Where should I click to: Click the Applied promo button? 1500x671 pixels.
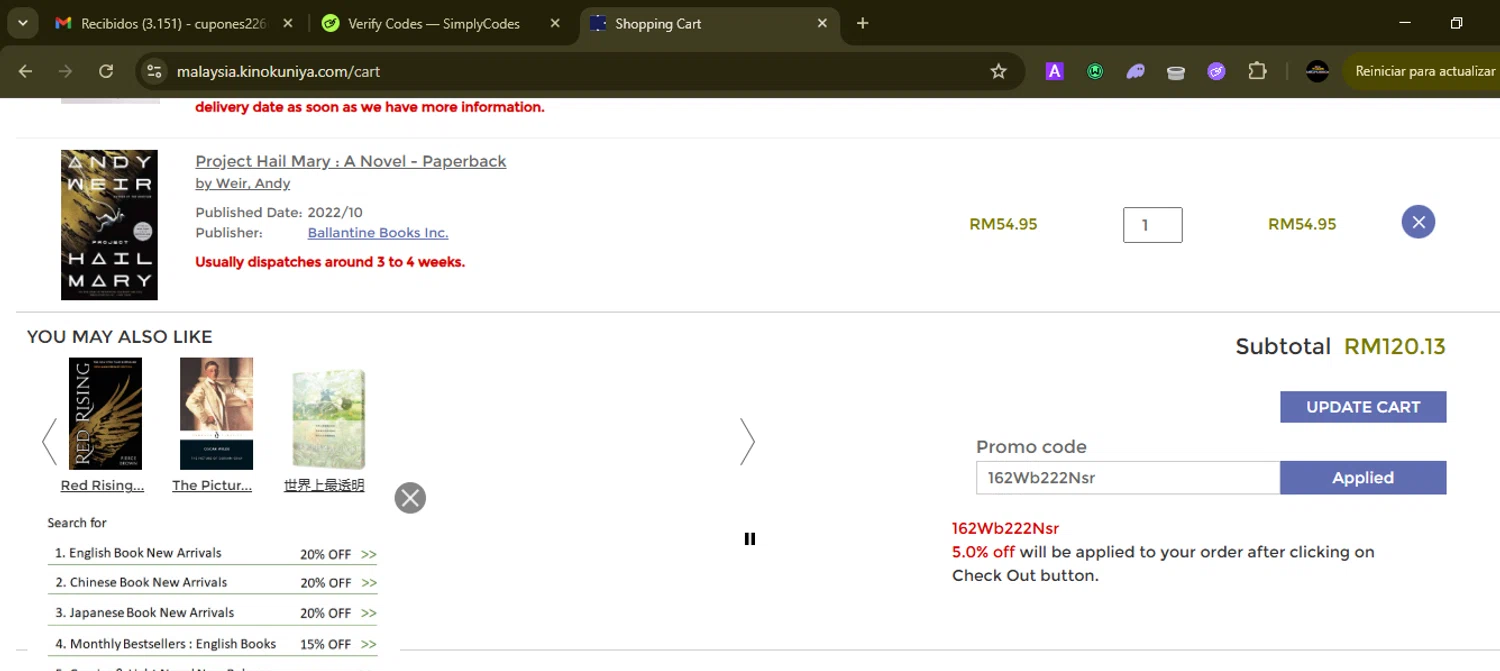(x=1363, y=478)
